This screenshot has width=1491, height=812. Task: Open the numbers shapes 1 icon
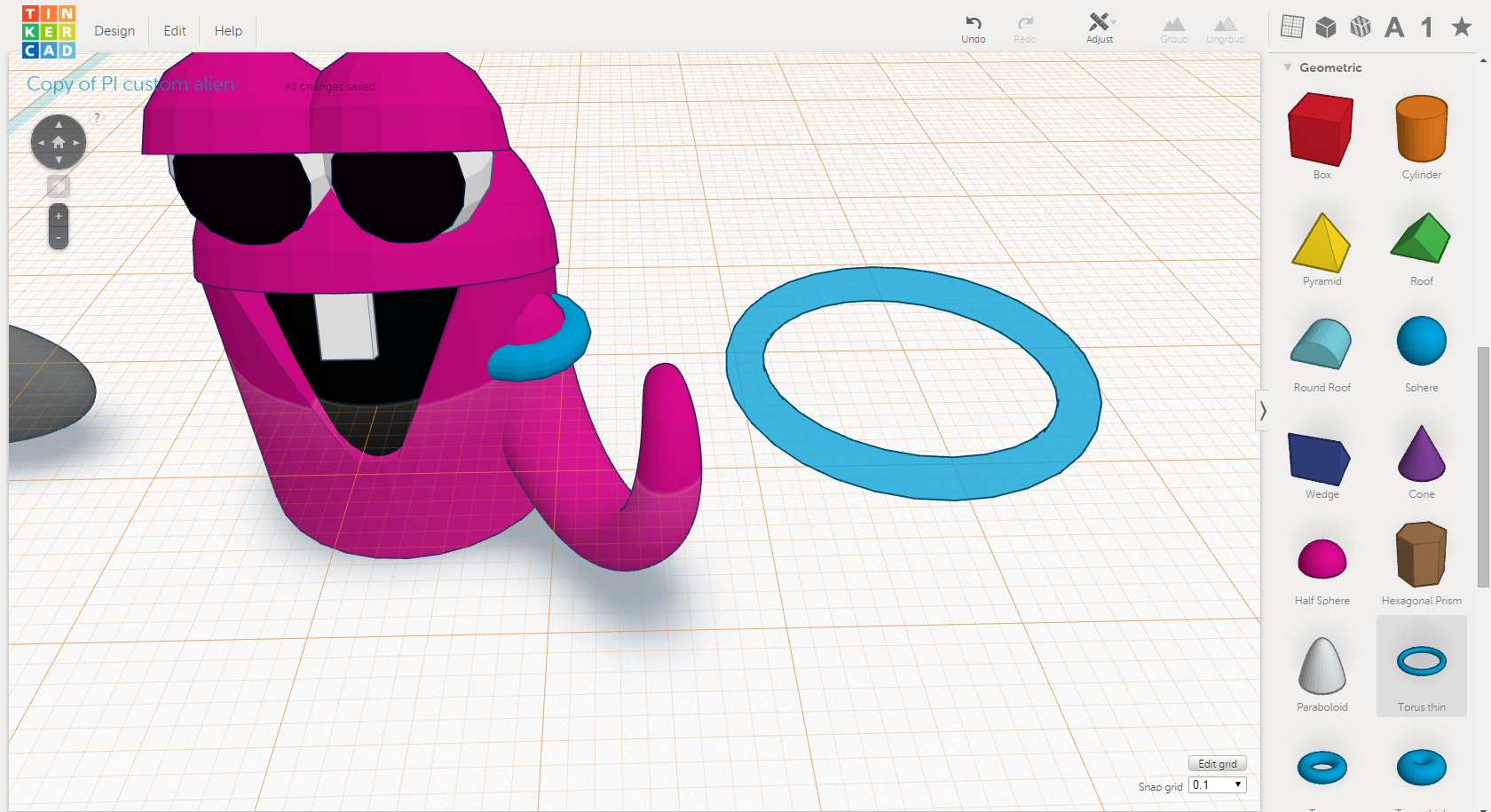(1427, 28)
